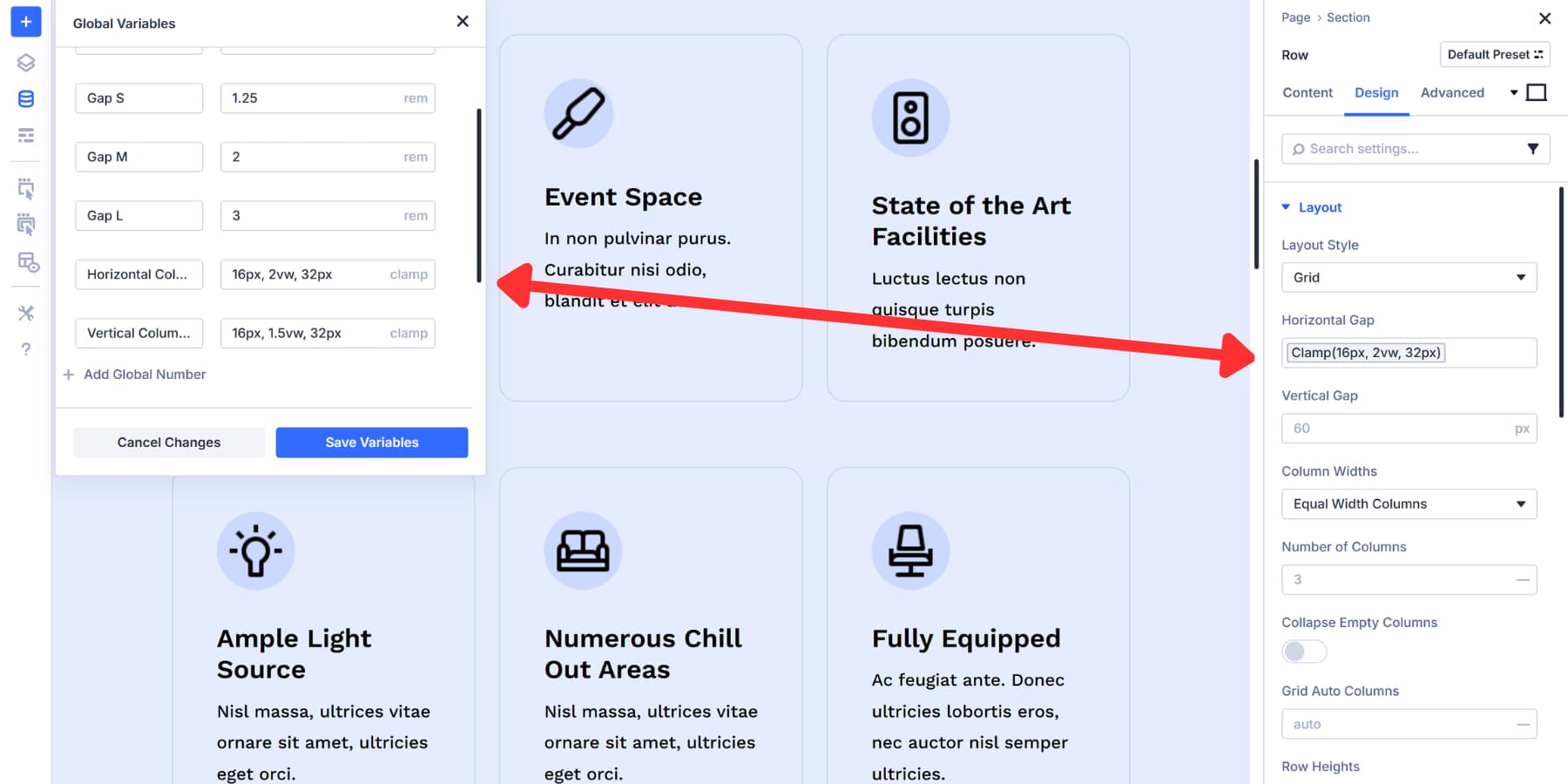Disable the Collapse Empty Columns toggle
Screen dimensions: 1568x784
click(x=1303, y=651)
